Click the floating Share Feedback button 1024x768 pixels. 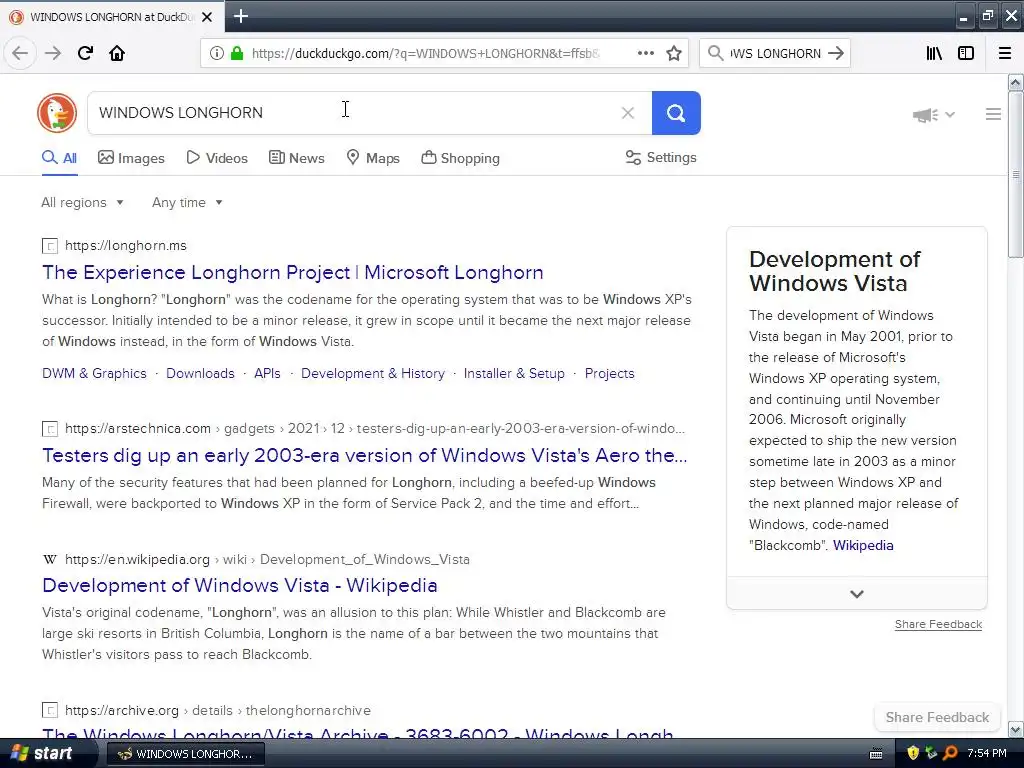(937, 717)
